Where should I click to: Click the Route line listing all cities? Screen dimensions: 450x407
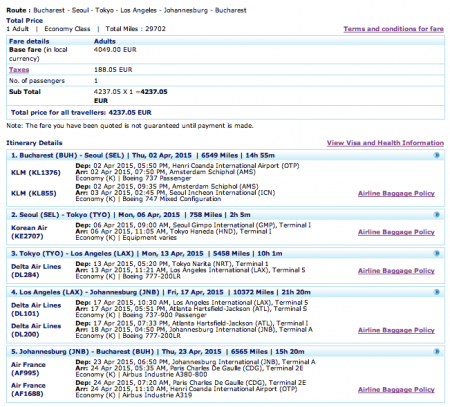(126, 10)
